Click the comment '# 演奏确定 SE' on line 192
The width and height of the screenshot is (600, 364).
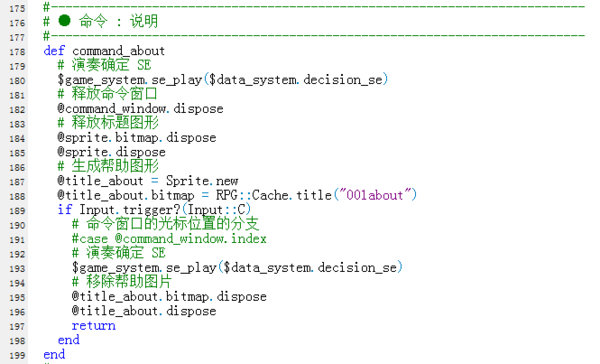point(119,253)
